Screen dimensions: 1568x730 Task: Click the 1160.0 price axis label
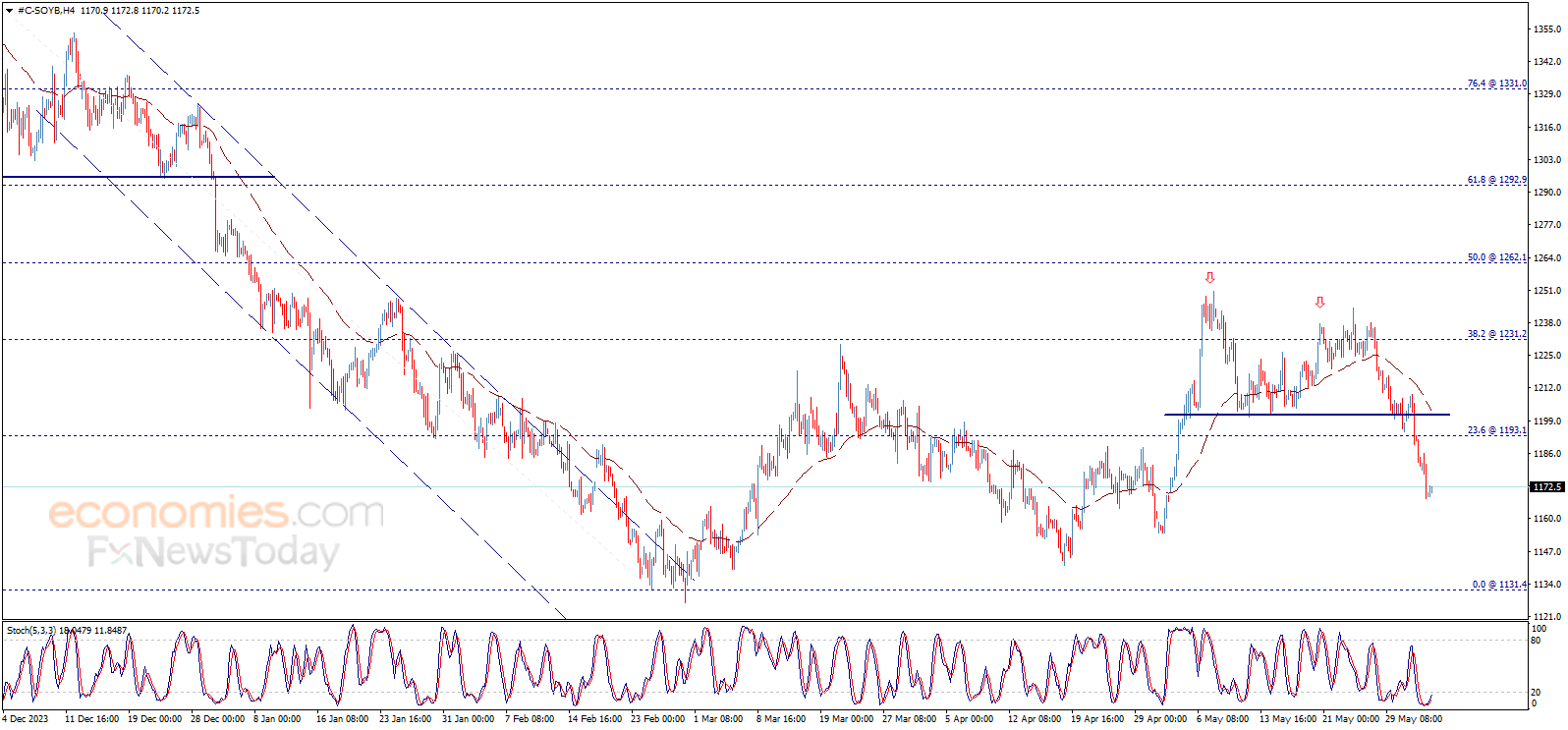pyautogui.click(x=1547, y=519)
